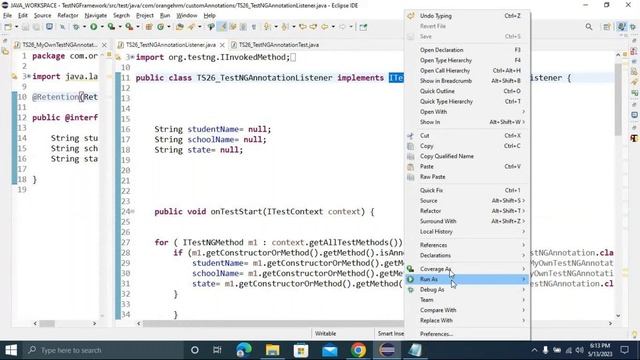The image size is (640, 360).
Task: Toggle Mark Occurrences highlighter icon
Action: [x=222, y=27]
